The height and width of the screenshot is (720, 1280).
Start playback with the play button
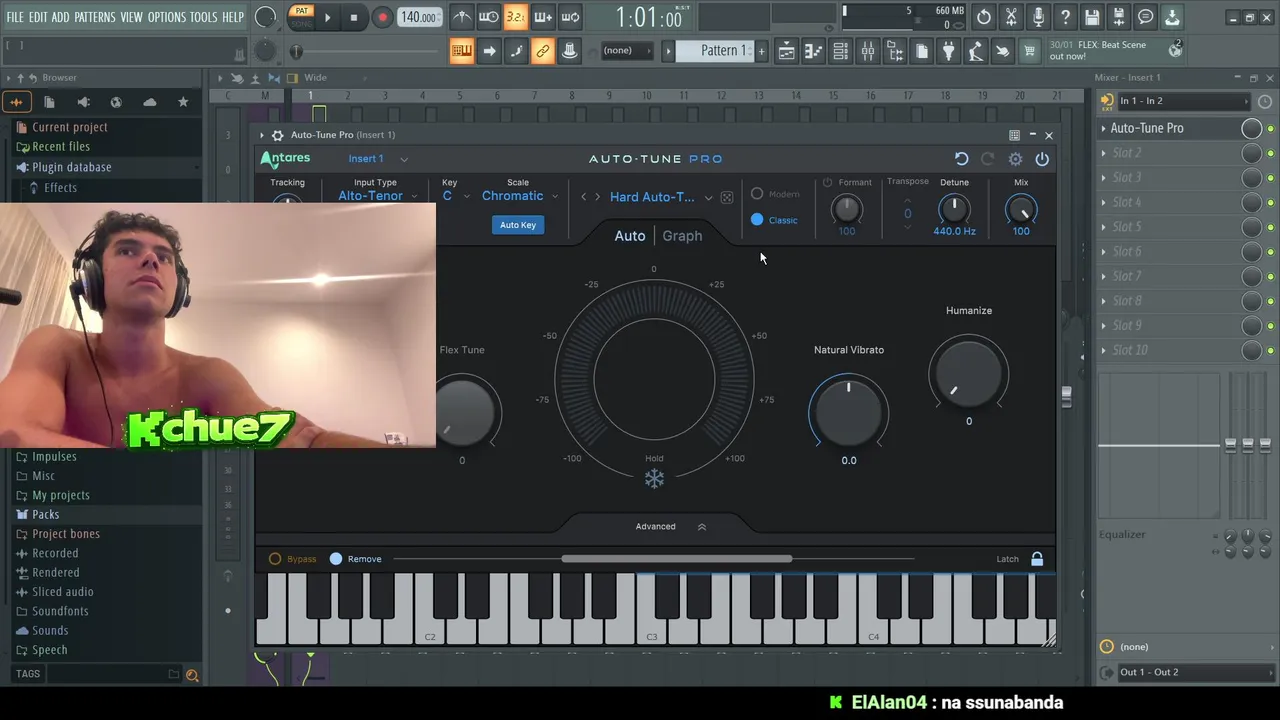(327, 17)
